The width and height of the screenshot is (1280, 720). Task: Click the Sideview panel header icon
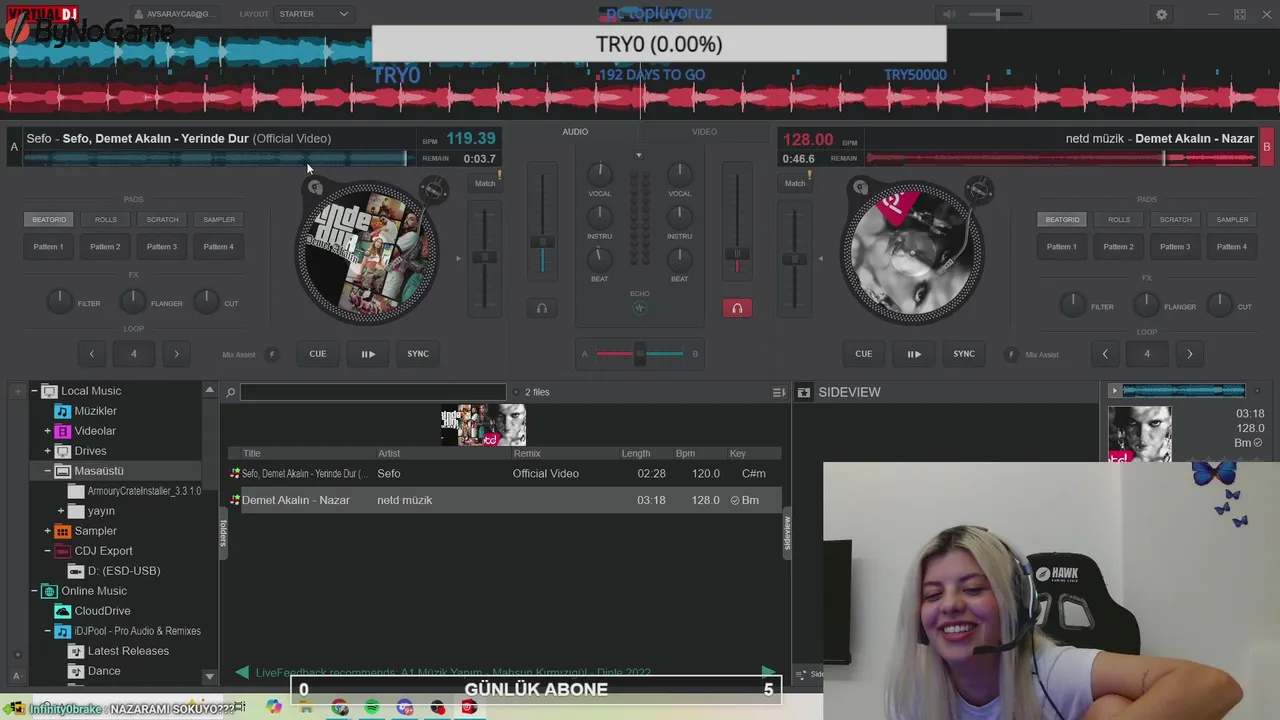tap(803, 392)
